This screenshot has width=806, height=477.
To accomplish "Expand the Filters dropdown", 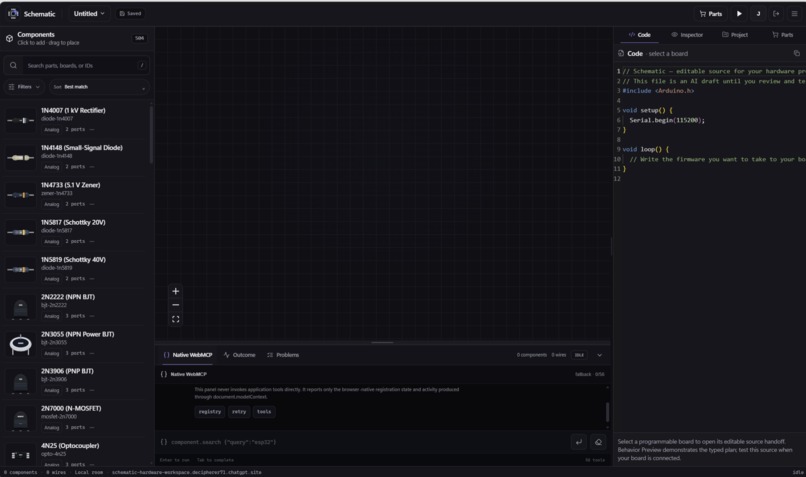I will [x=24, y=87].
